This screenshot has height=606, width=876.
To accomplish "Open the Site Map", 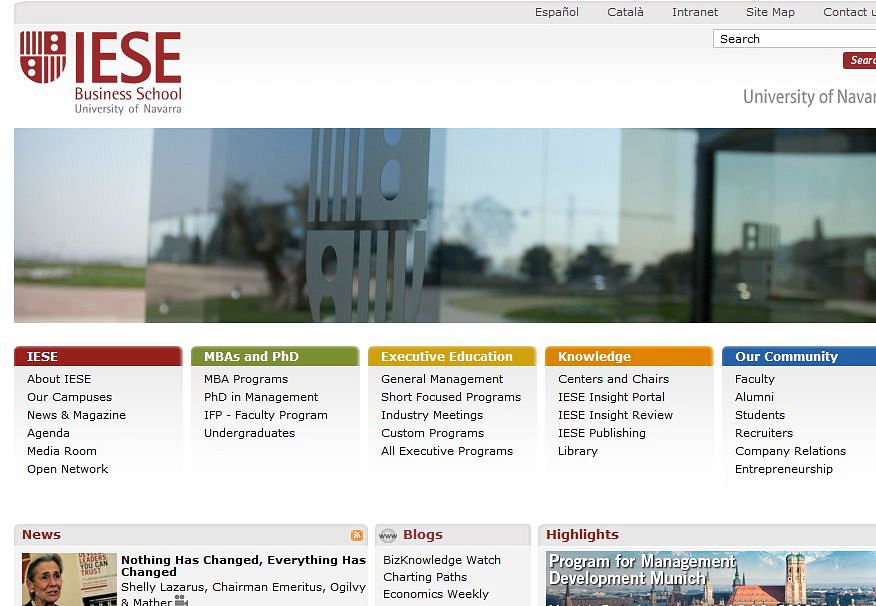I will tap(770, 12).
